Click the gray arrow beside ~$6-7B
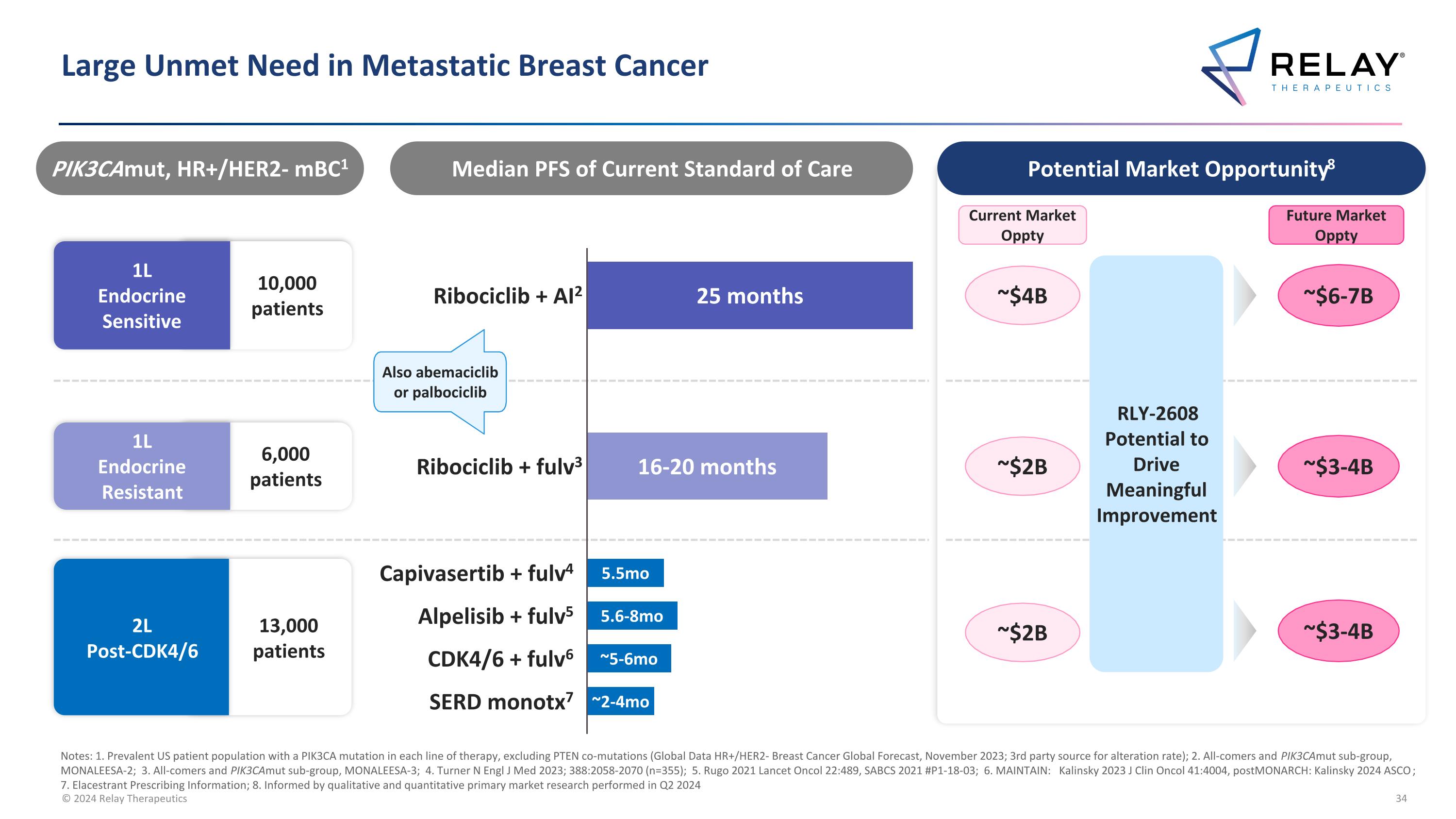Viewport: 1456px width, 819px height. pos(1242,295)
